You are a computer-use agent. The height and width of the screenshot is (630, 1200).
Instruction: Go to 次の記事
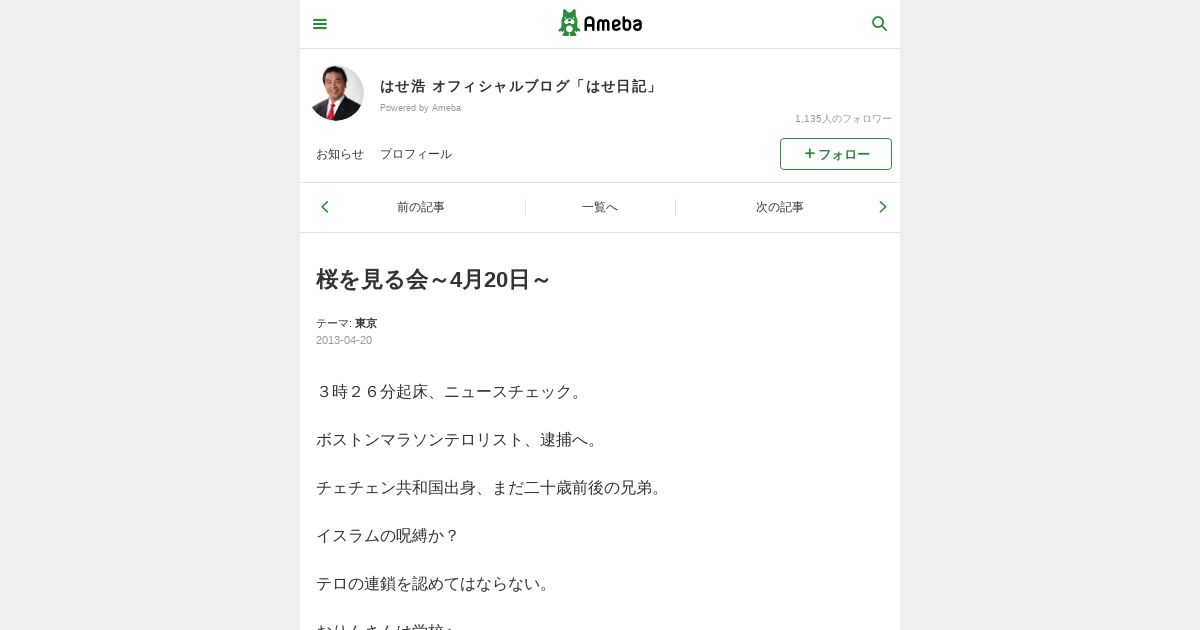tap(780, 207)
